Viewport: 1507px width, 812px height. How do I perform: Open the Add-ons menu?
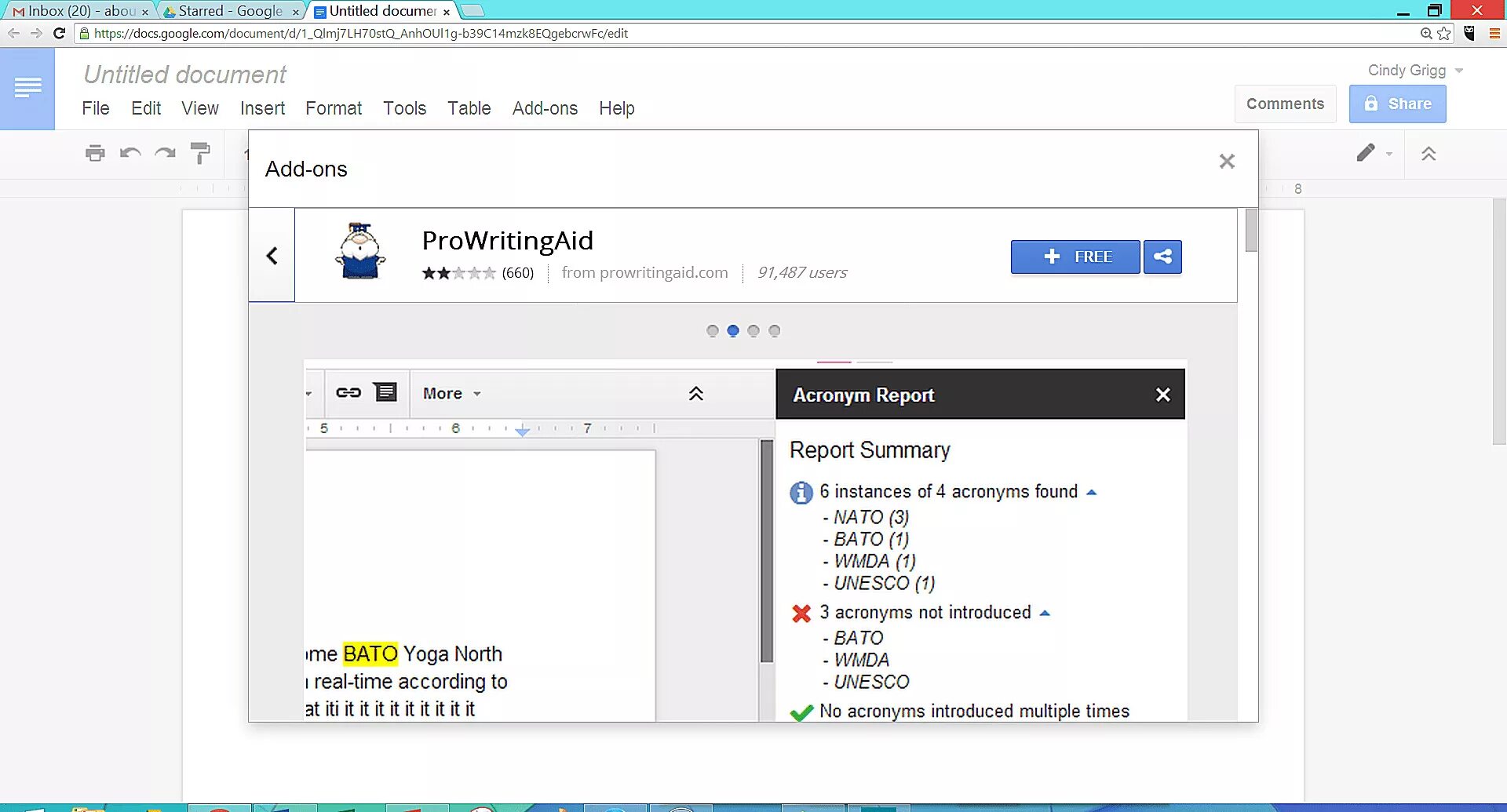pyautogui.click(x=545, y=108)
